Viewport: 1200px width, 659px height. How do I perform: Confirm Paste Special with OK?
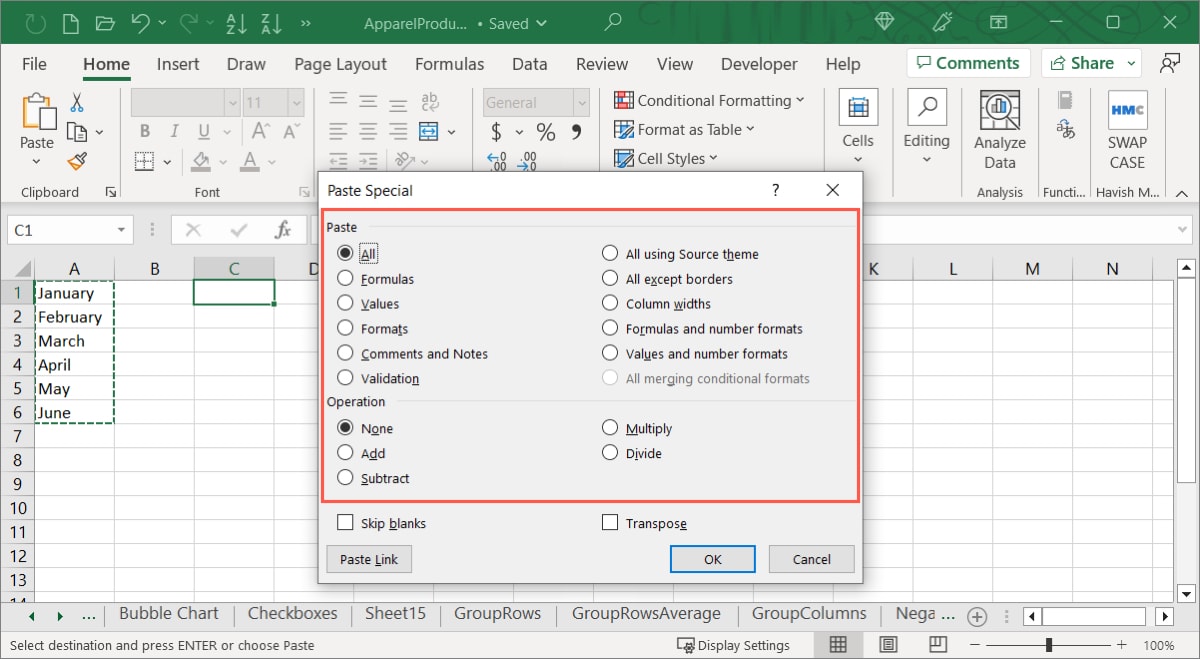tap(712, 559)
